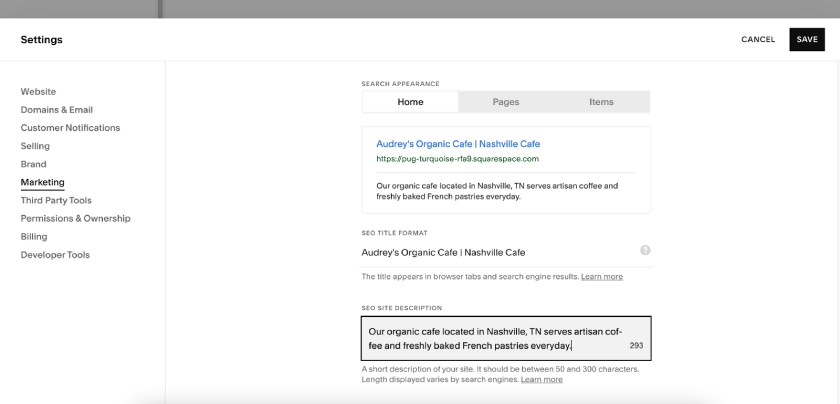Click inside the SEO Site Description text box
Viewport: 840px width, 404px height.
click(506, 339)
